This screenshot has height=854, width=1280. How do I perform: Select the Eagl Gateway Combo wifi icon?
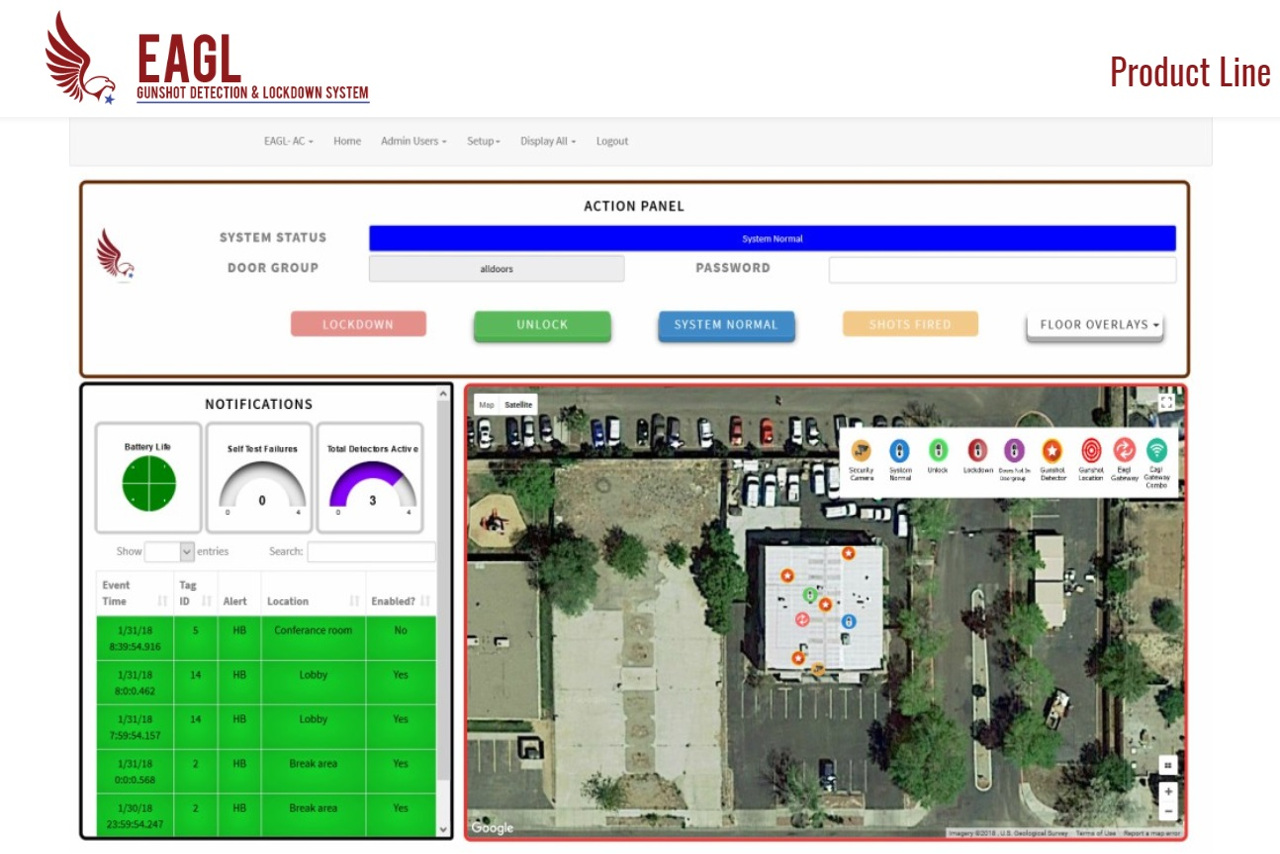tap(1157, 450)
